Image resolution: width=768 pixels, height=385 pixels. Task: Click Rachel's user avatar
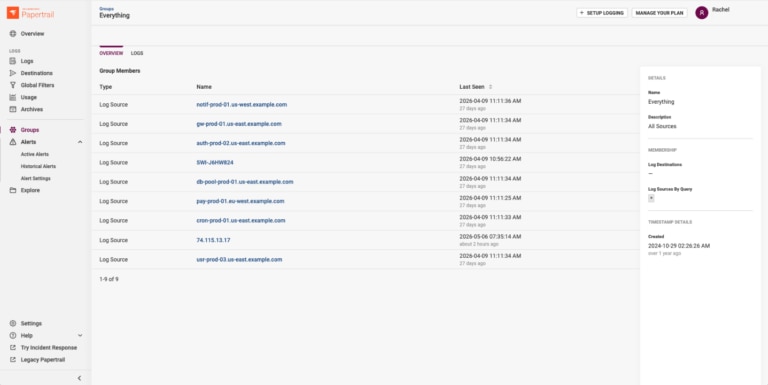[x=701, y=13]
